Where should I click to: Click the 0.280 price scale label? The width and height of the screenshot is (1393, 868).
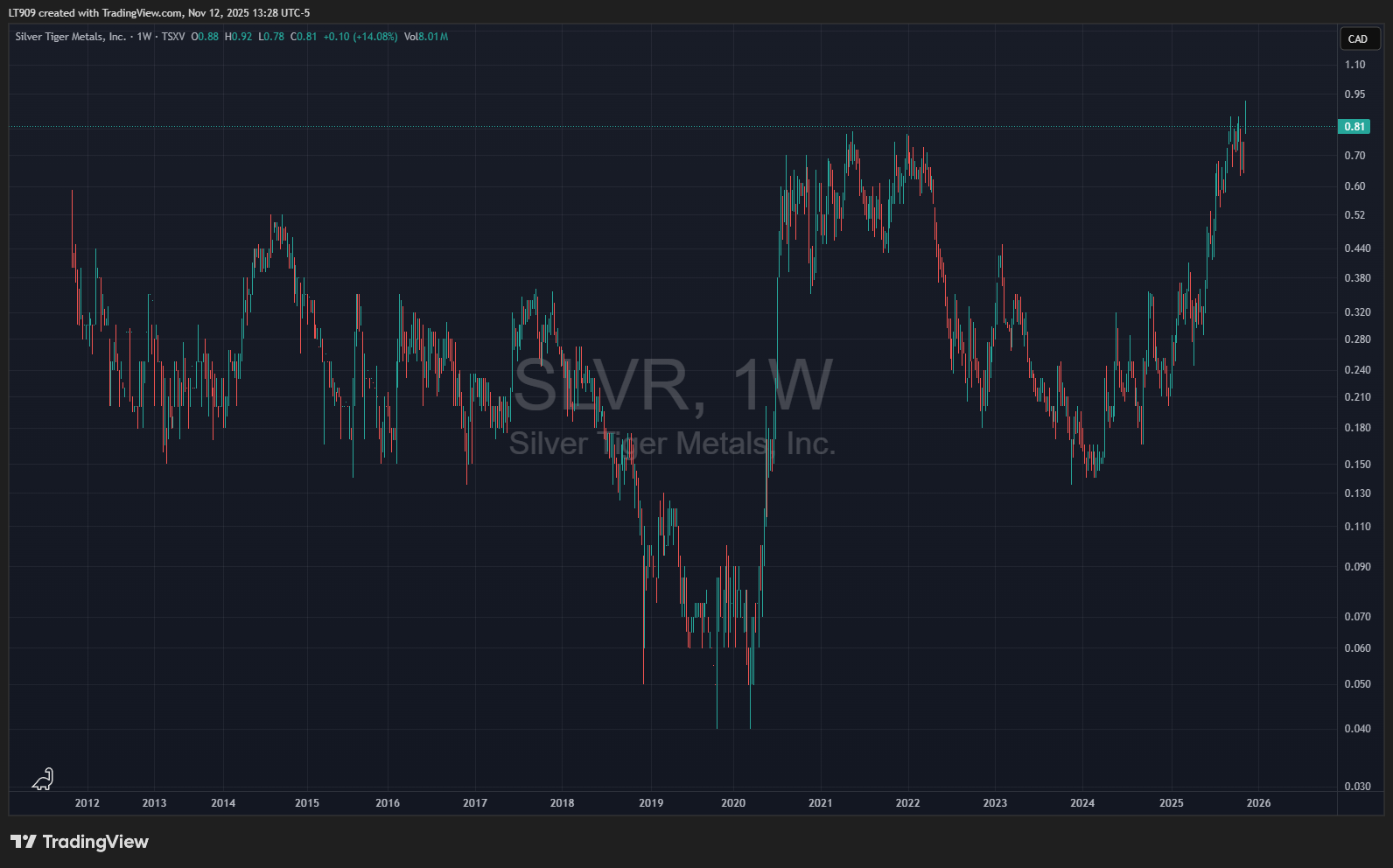[x=1357, y=339]
